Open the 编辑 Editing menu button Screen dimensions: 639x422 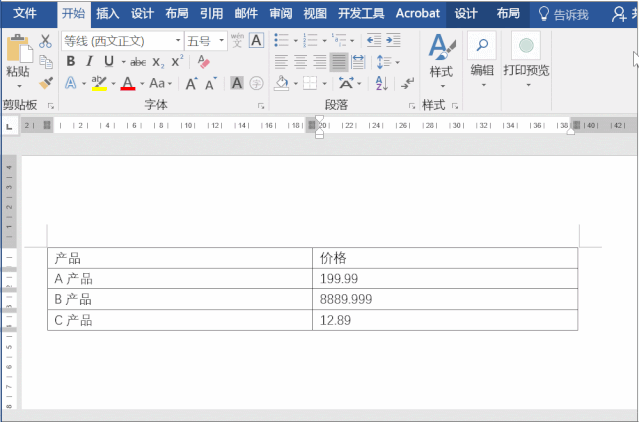coord(482,61)
